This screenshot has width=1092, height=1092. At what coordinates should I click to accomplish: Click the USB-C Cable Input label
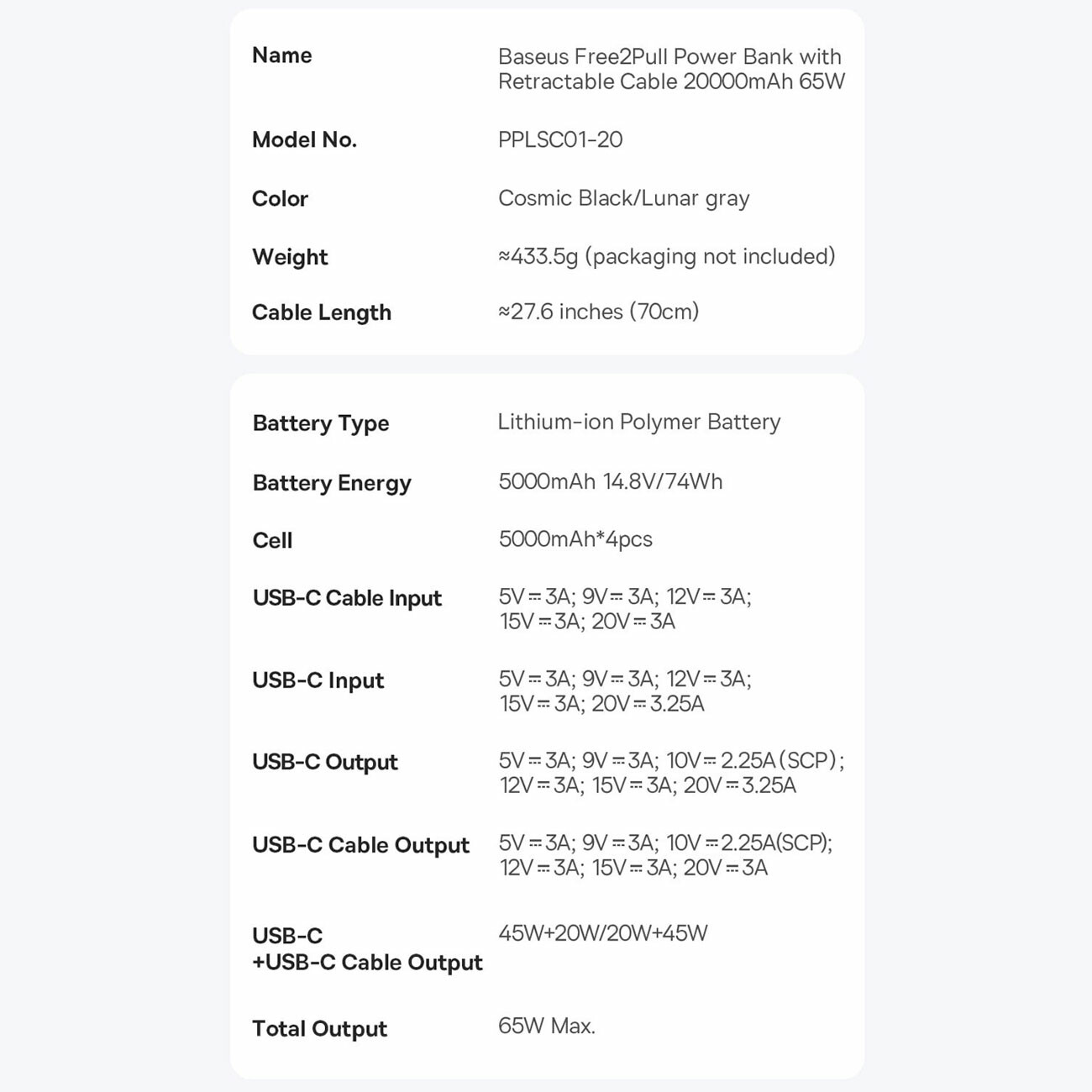[x=347, y=598]
